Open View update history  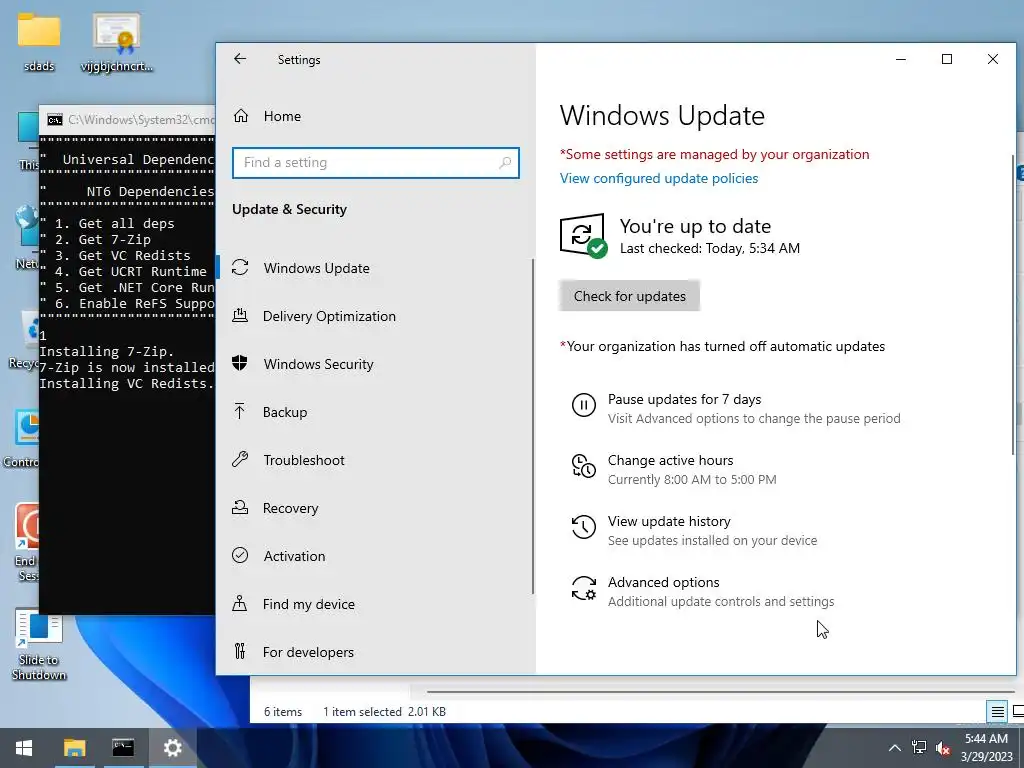pos(669,521)
